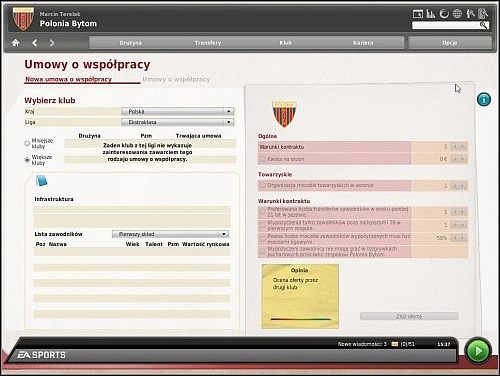Sort by the Drużyna column header
The width and height of the screenshot is (500, 376).
pyautogui.click(x=89, y=136)
